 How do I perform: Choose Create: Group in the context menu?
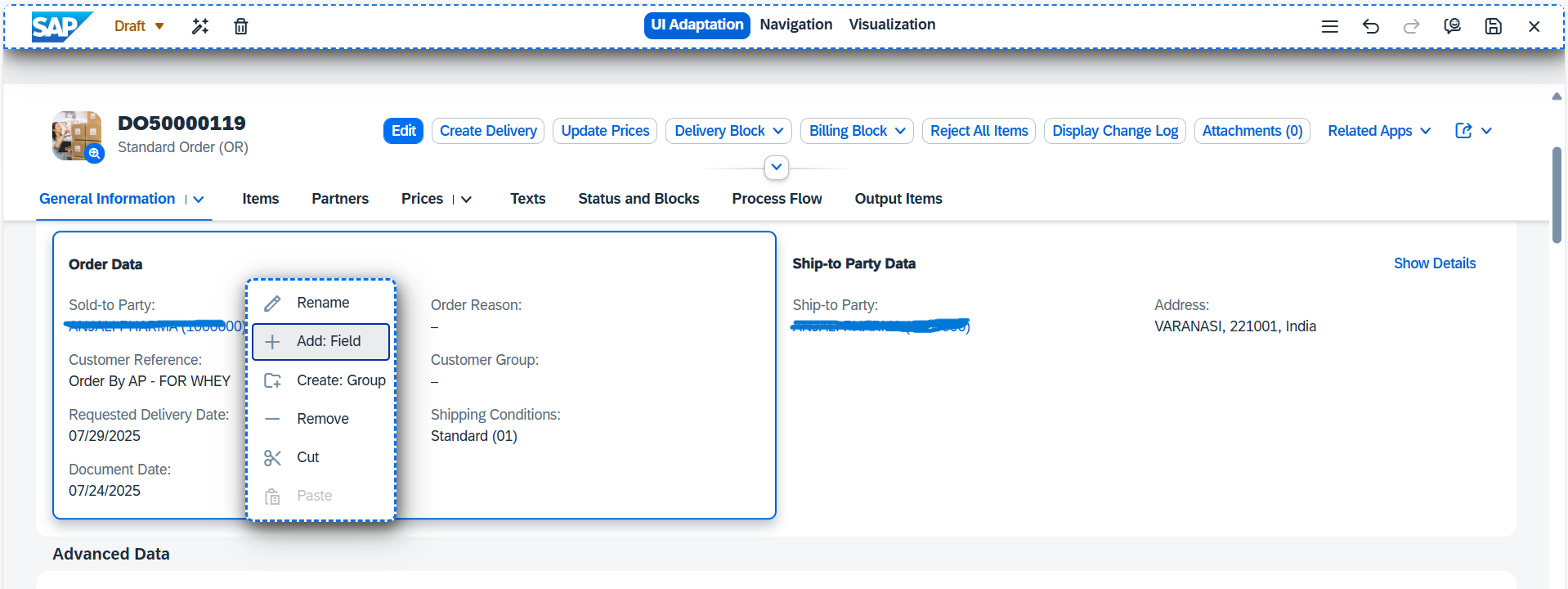tap(320, 380)
